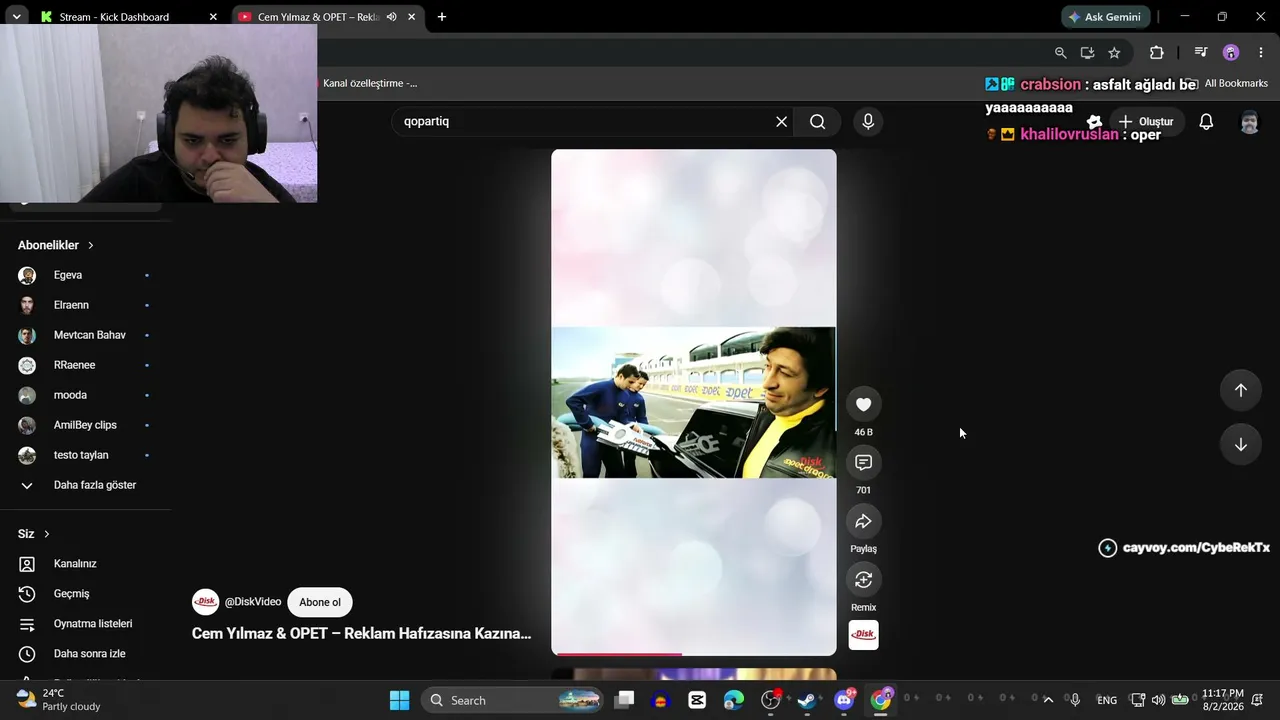Start voice search with the microphone
1280x720 pixels.
[x=868, y=121]
